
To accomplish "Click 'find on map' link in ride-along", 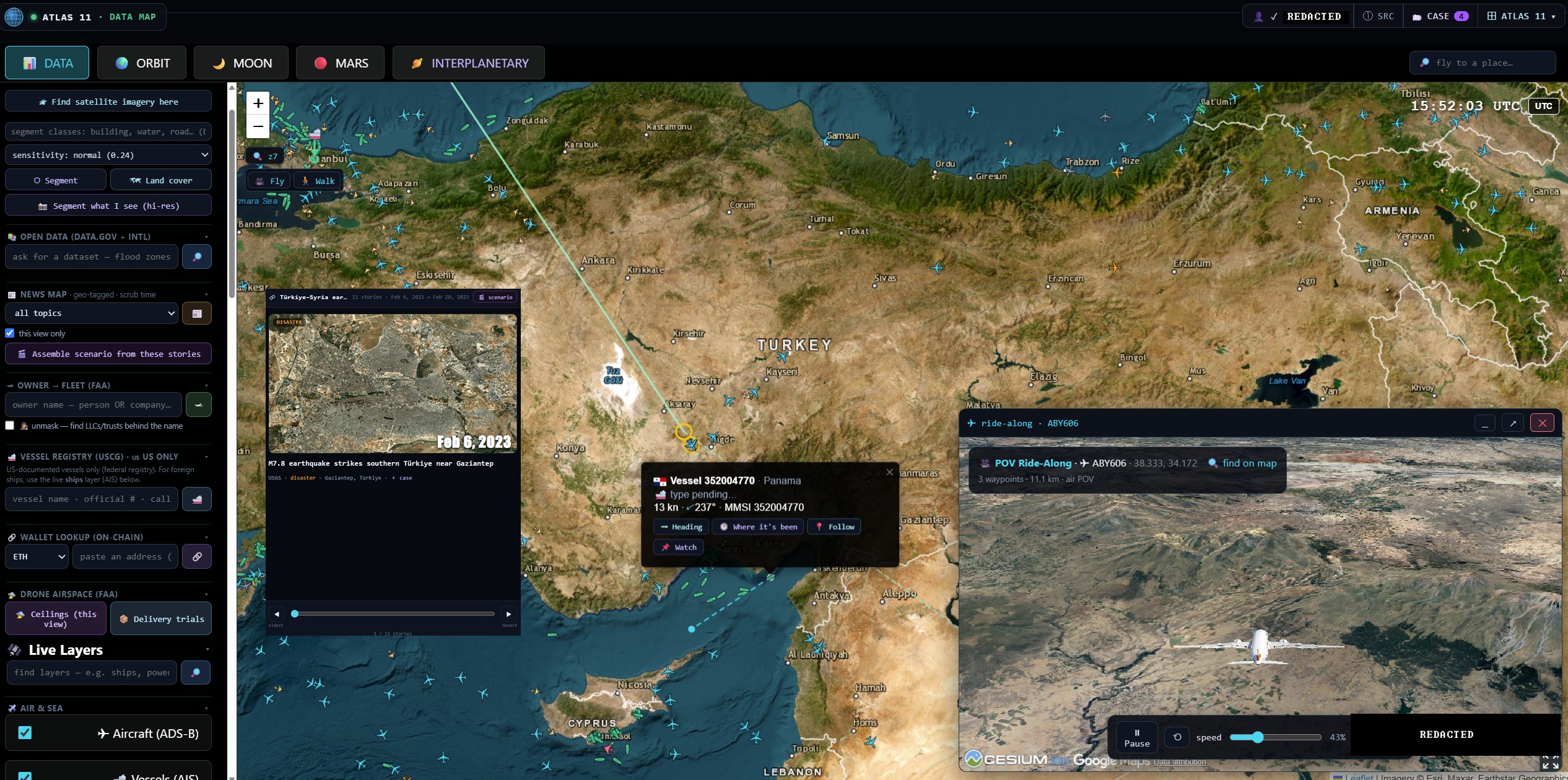I will [1243, 463].
